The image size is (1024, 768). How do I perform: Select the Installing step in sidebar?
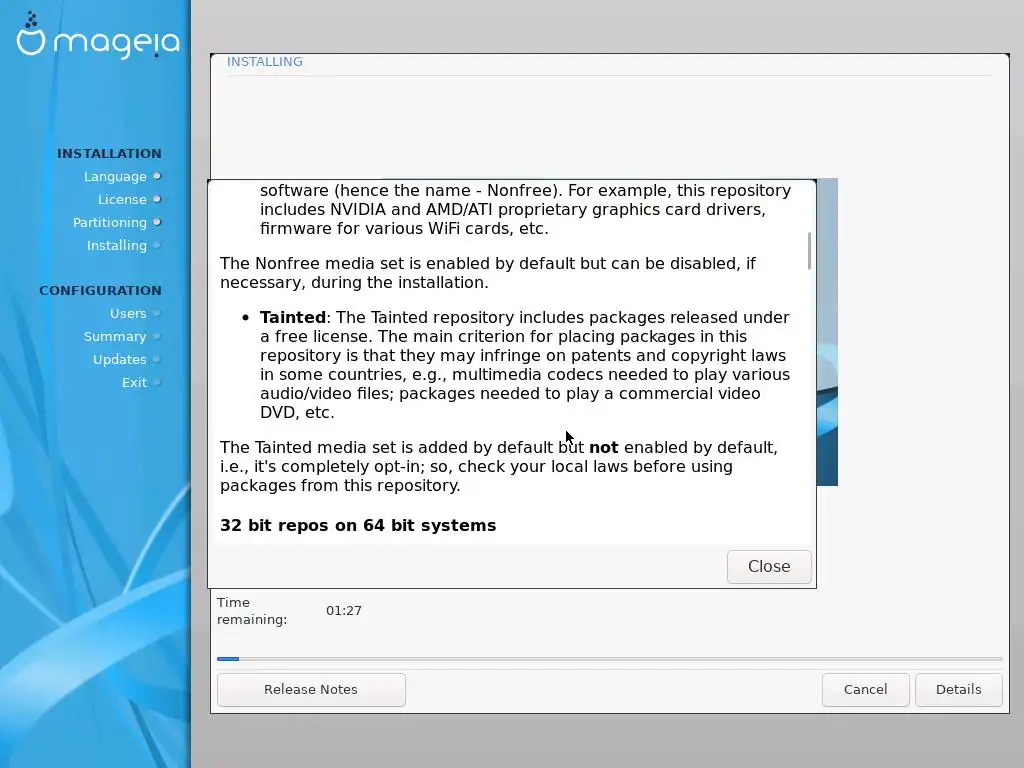(x=117, y=245)
